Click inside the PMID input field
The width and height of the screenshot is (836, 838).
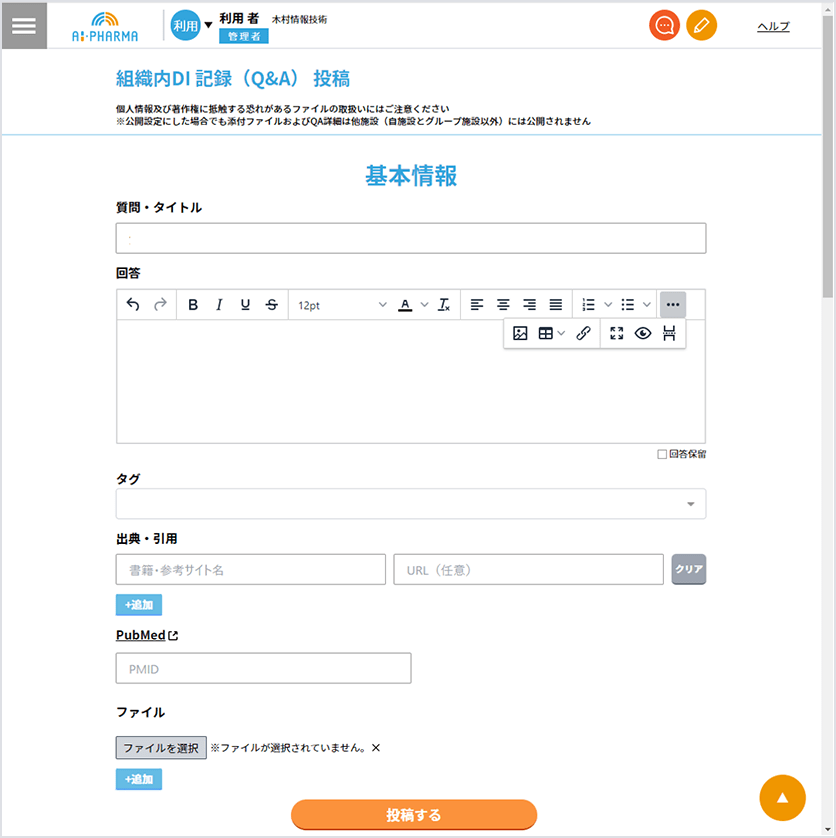263,668
